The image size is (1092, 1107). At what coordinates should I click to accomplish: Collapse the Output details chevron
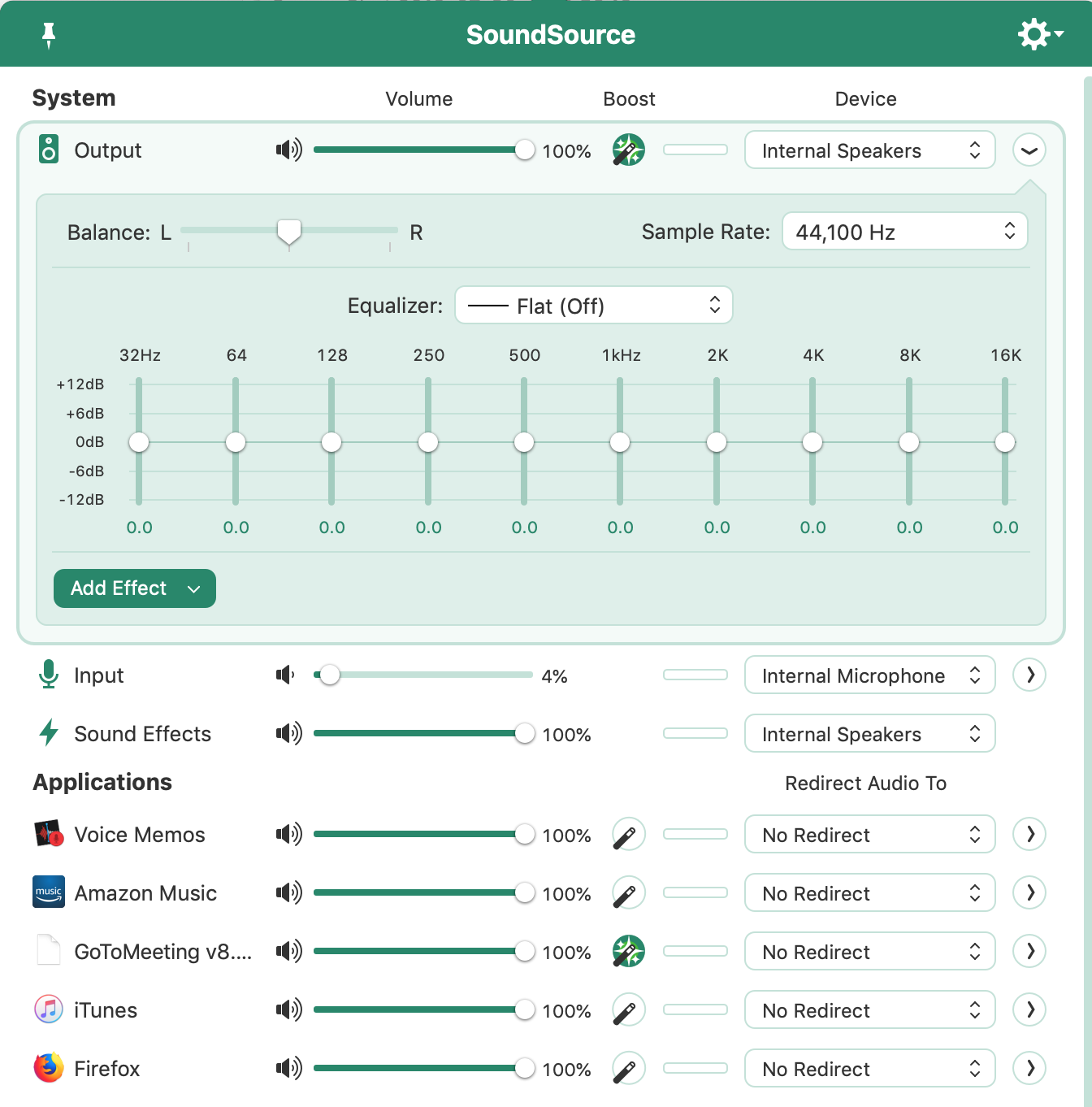point(1029,150)
